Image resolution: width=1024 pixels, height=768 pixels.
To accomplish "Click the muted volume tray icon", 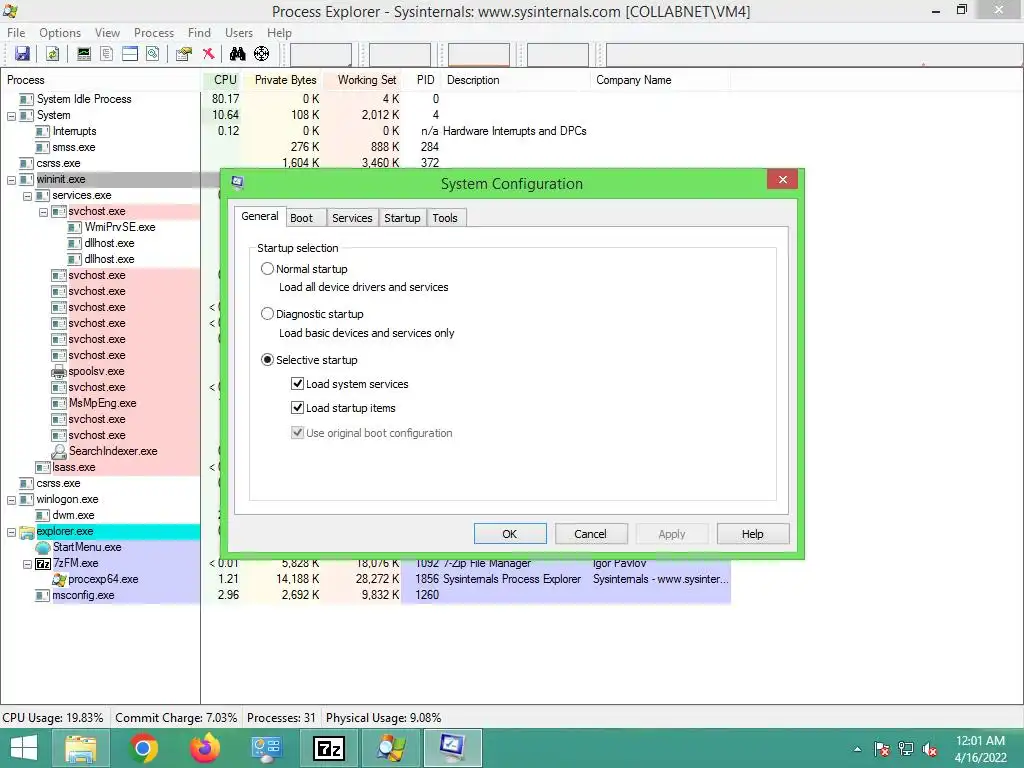I will [930, 749].
